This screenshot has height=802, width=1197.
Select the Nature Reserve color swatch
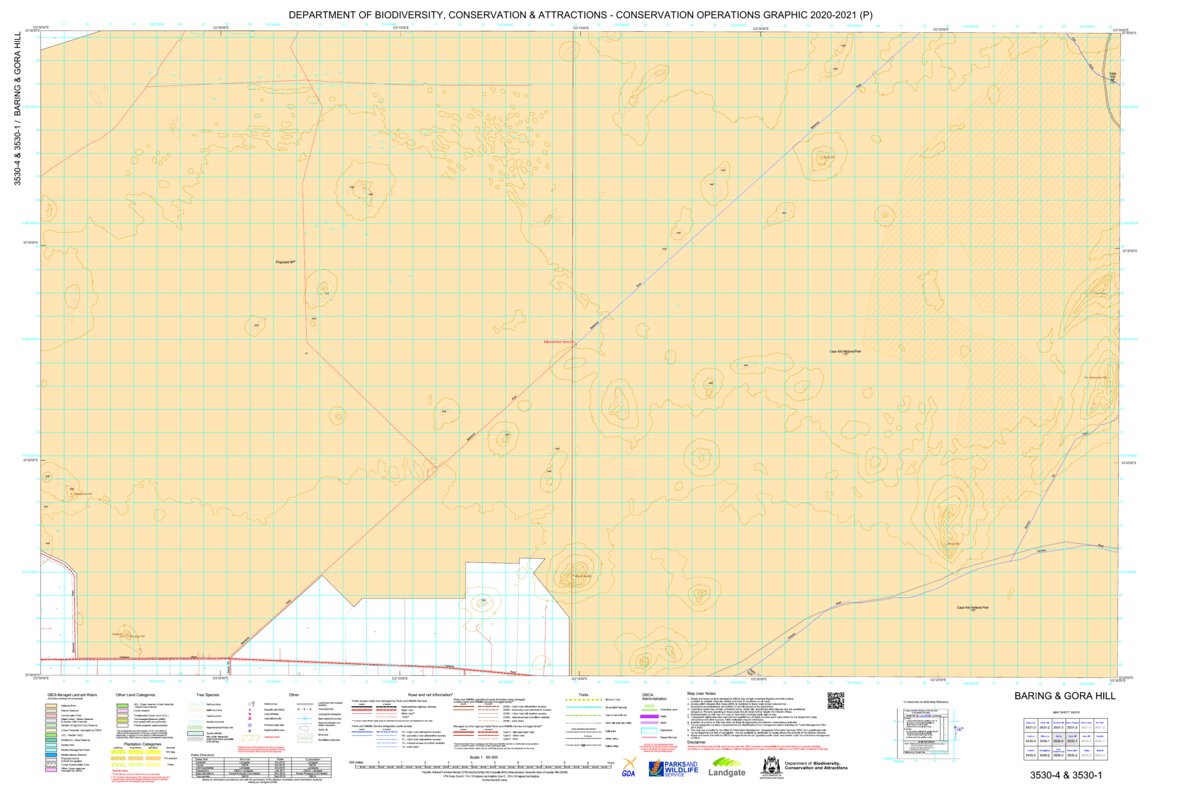click(x=52, y=710)
